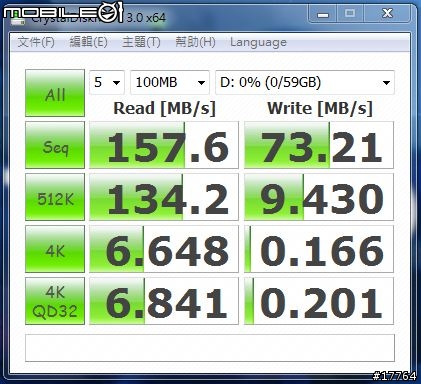The height and width of the screenshot is (384, 421).
Task: Run all benchmarks with the All button
Action: click(55, 93)
